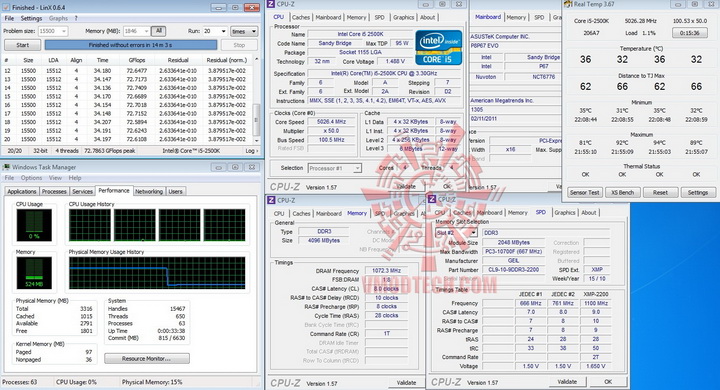Viewport: 720px width, 390px height.
Task: Select Mainboard tab in top CPU-Z window
Action: coord(328,17)
